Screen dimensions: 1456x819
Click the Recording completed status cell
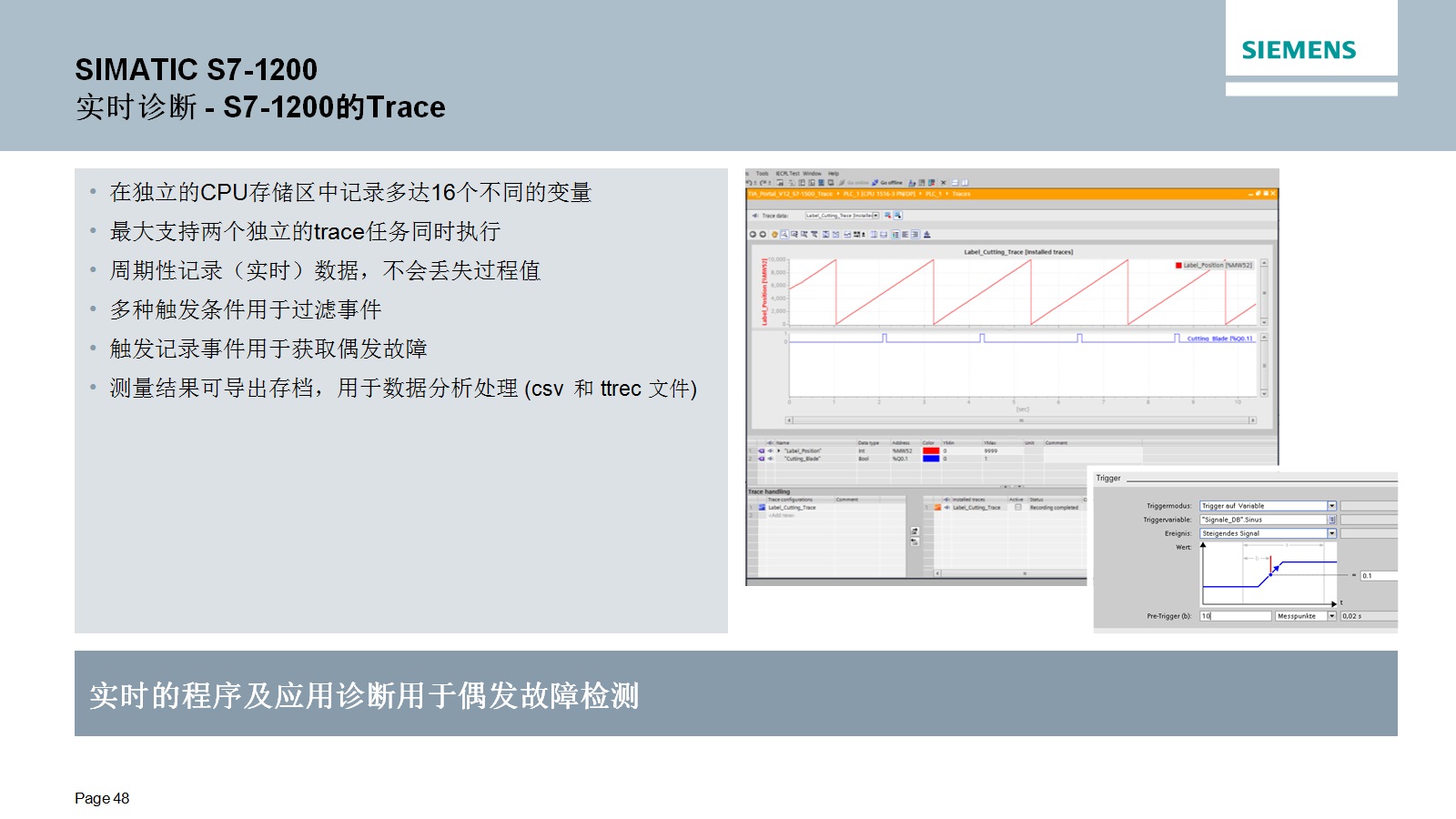click(1054, 508)
